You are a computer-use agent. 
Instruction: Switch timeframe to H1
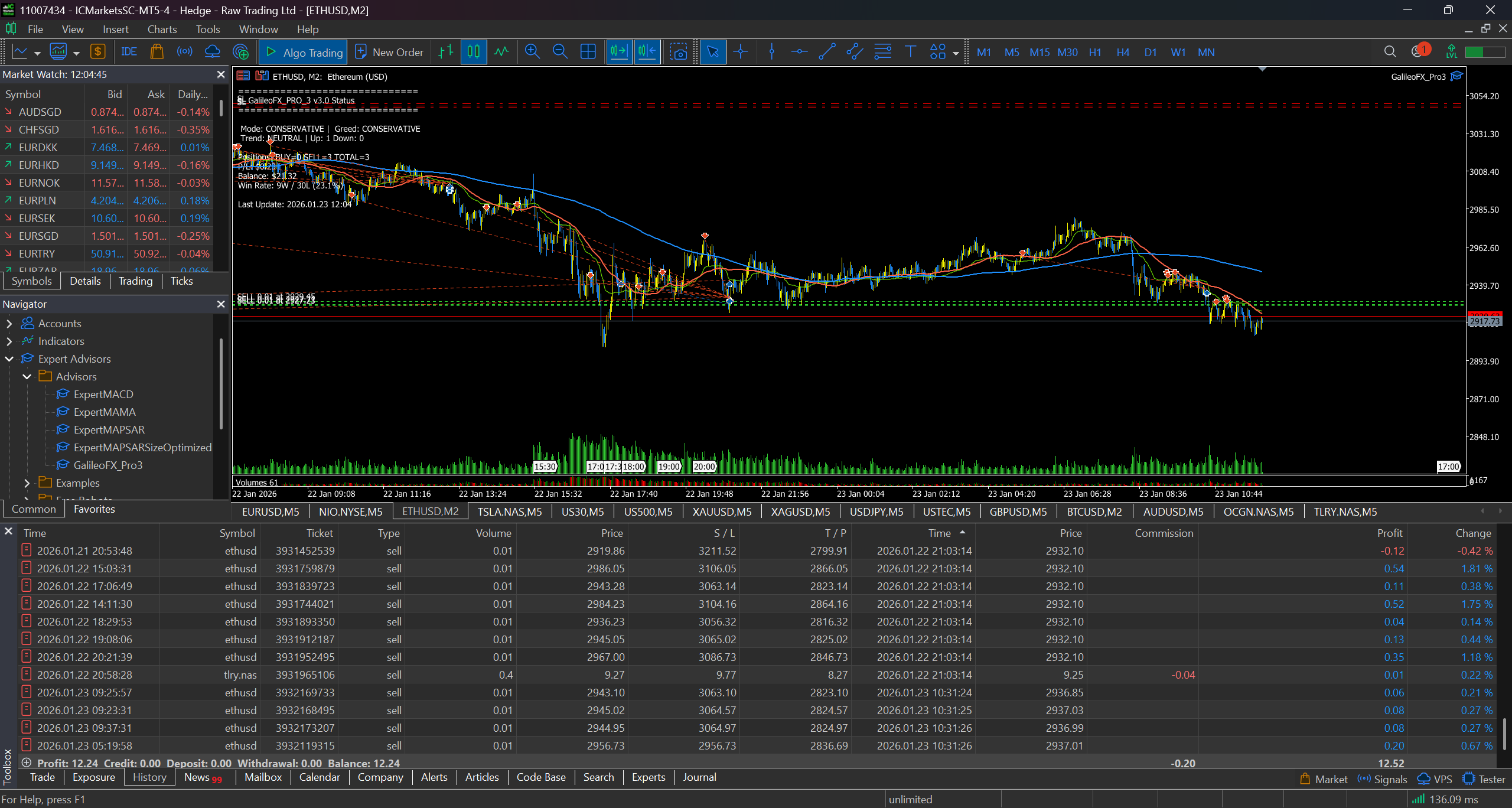pyautogui.click(x=1095, y=52)
